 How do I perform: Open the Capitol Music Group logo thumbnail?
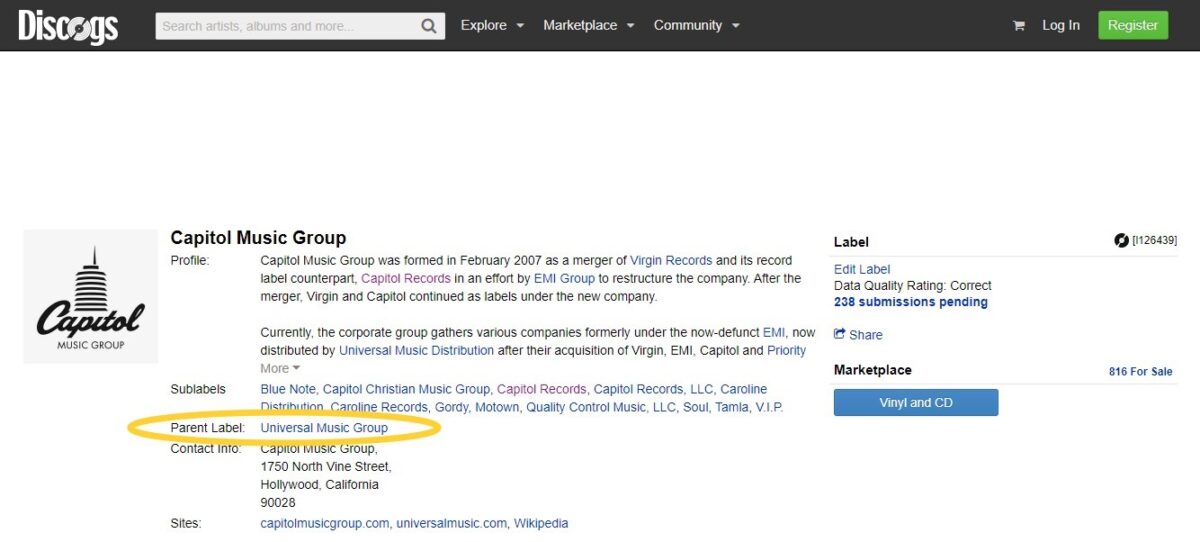pyautogui.click(x=91, y=296)
